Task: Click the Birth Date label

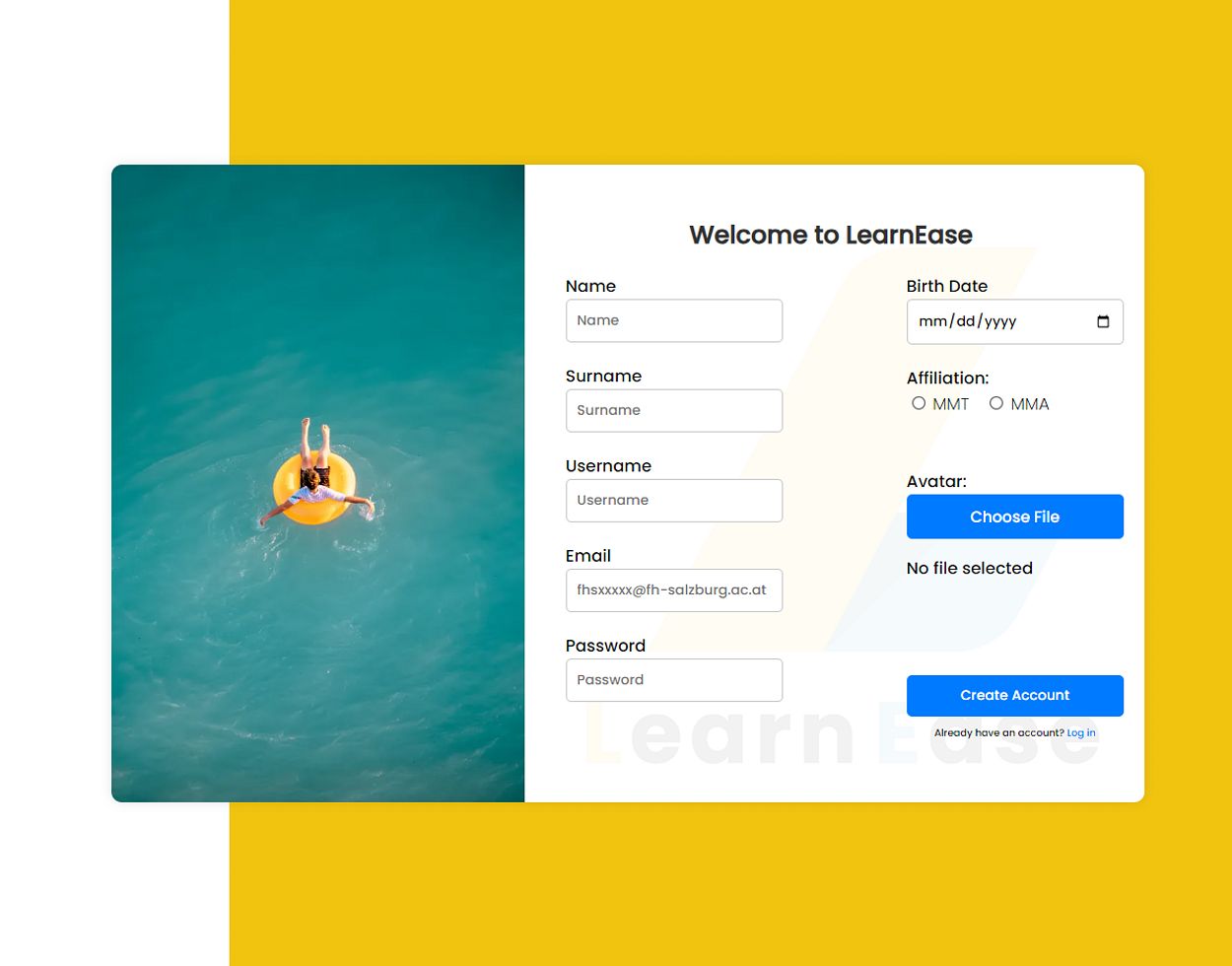Action: (947, 286)
